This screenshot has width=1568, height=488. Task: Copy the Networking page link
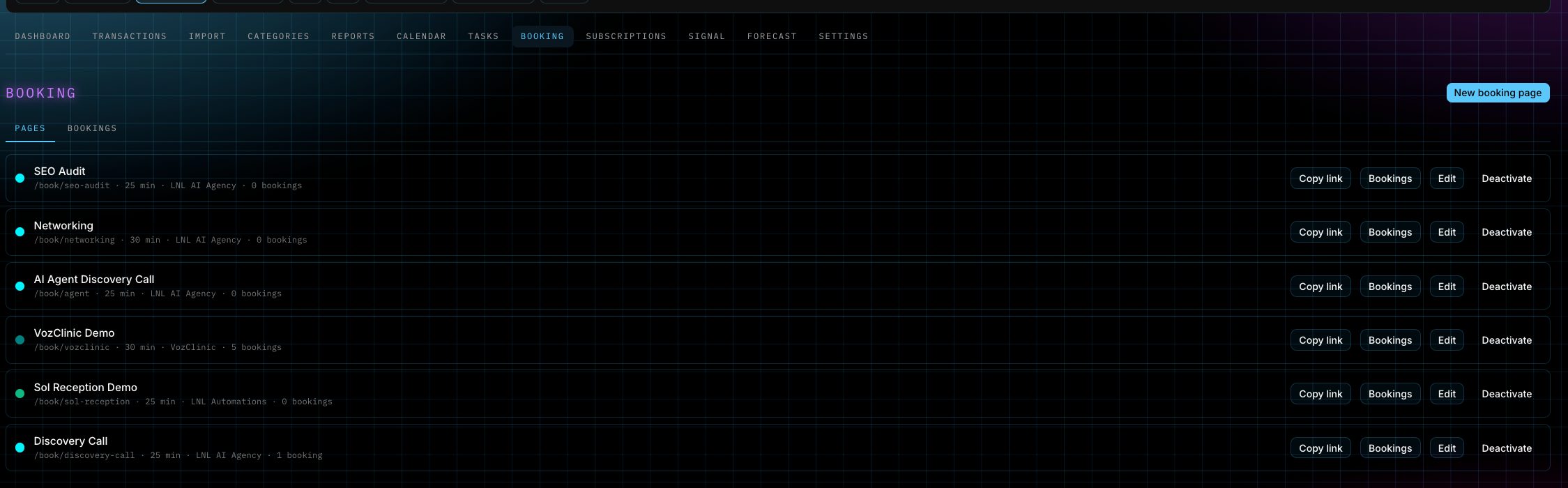(x=1320, y=232)
